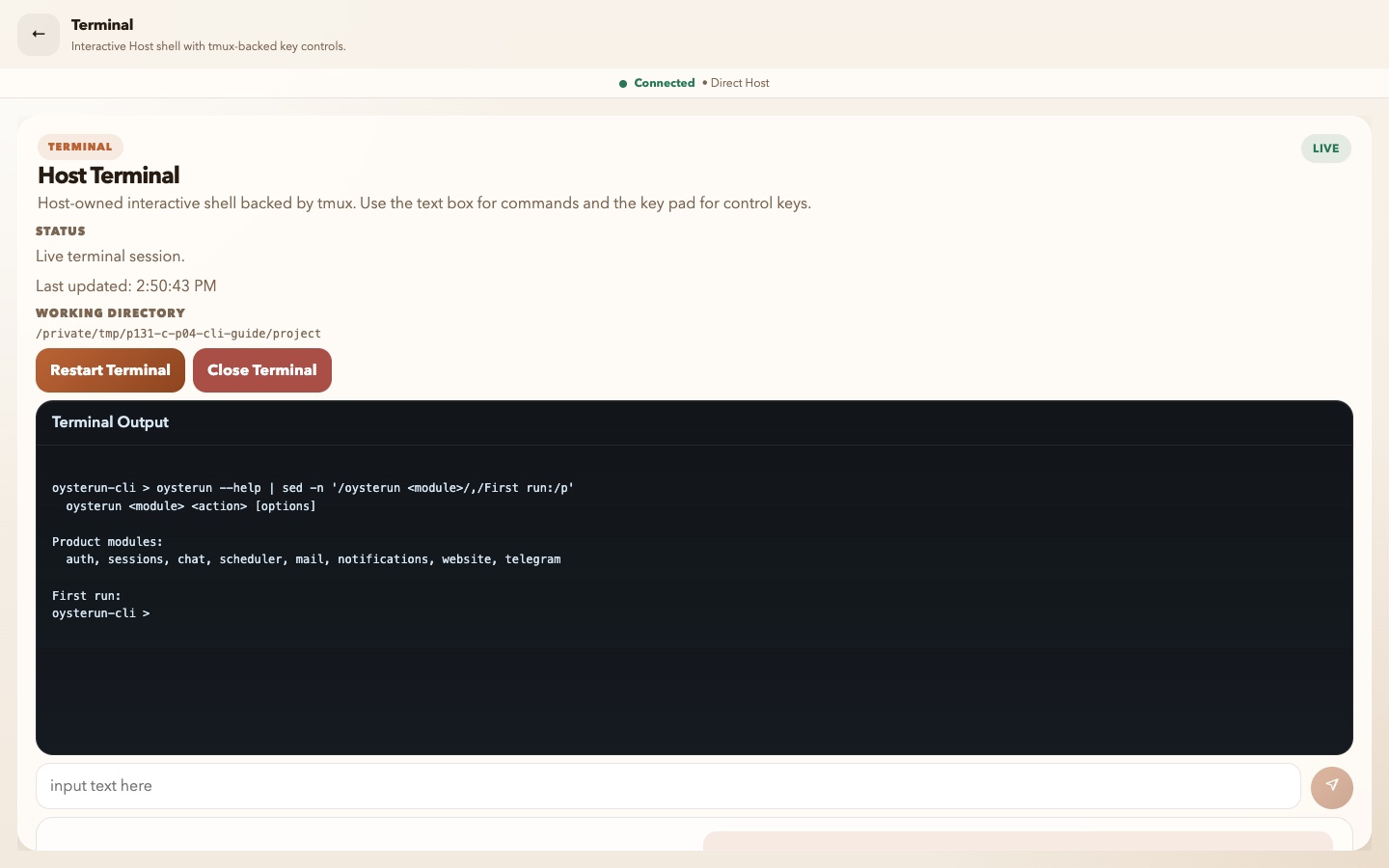Click the Host Terminal heading
This screenshot has width=1389, height=868.
(109, 176)
